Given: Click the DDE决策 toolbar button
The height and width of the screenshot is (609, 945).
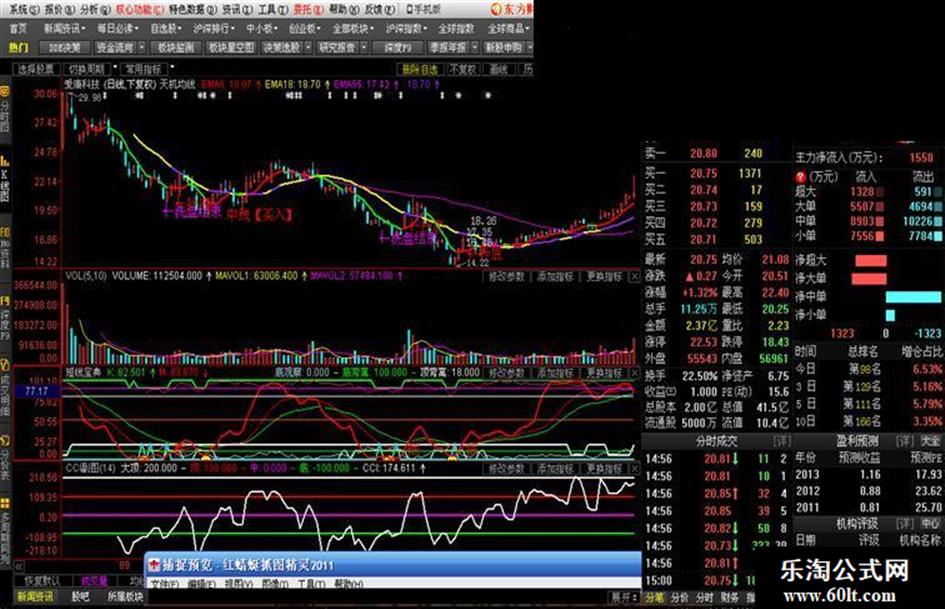Looking at the screenshot, I should 64,48.
